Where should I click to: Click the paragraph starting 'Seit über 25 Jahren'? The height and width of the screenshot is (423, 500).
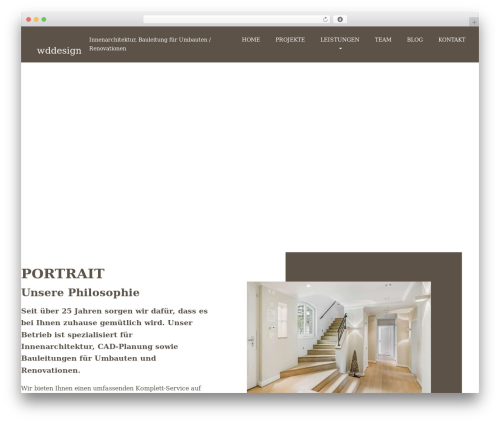pos(114,340)
